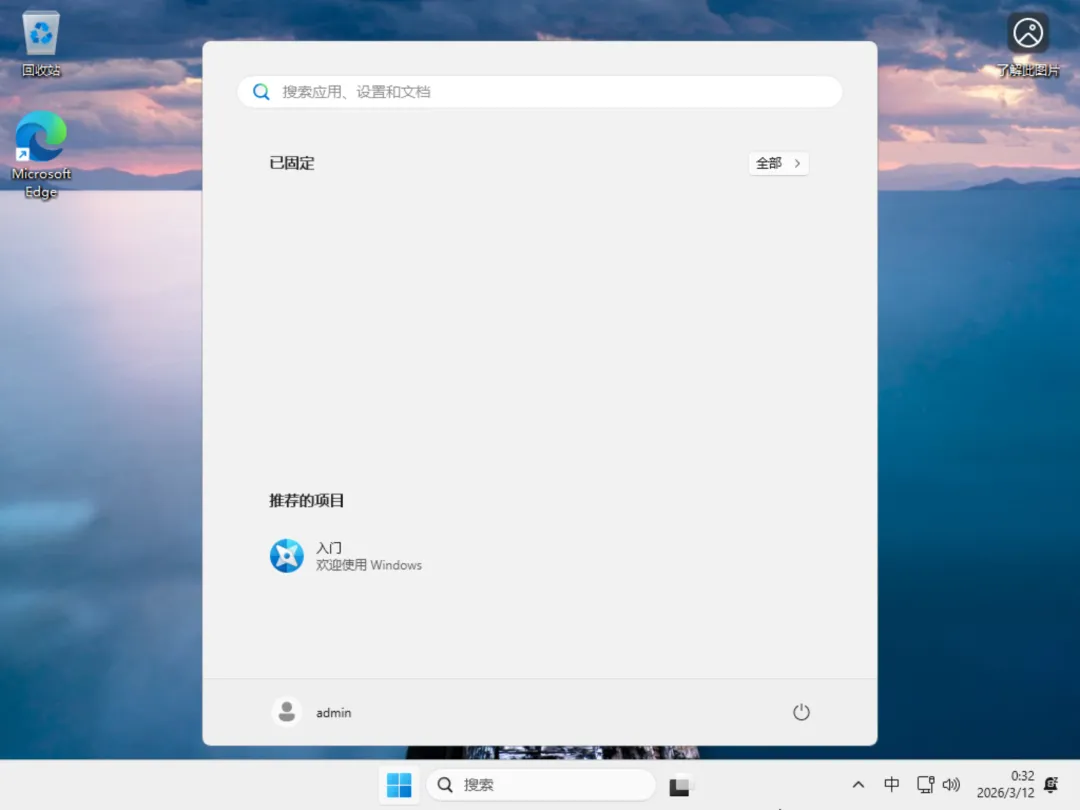Click the 推荐的项目 section heading
This screenshot has width=1080, height=810.
(x=307, y=501)
